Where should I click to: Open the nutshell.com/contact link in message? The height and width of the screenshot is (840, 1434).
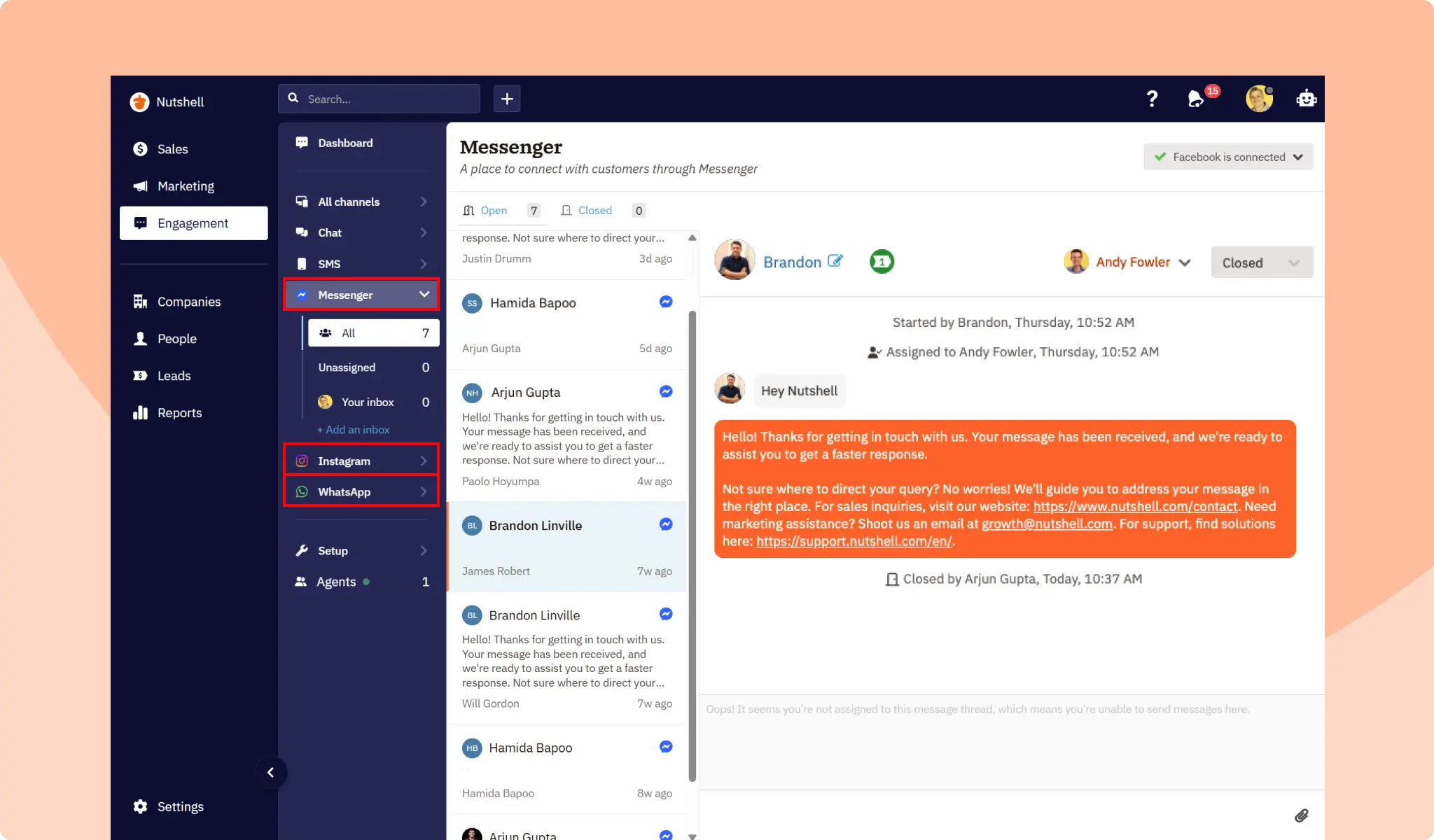1134,506
